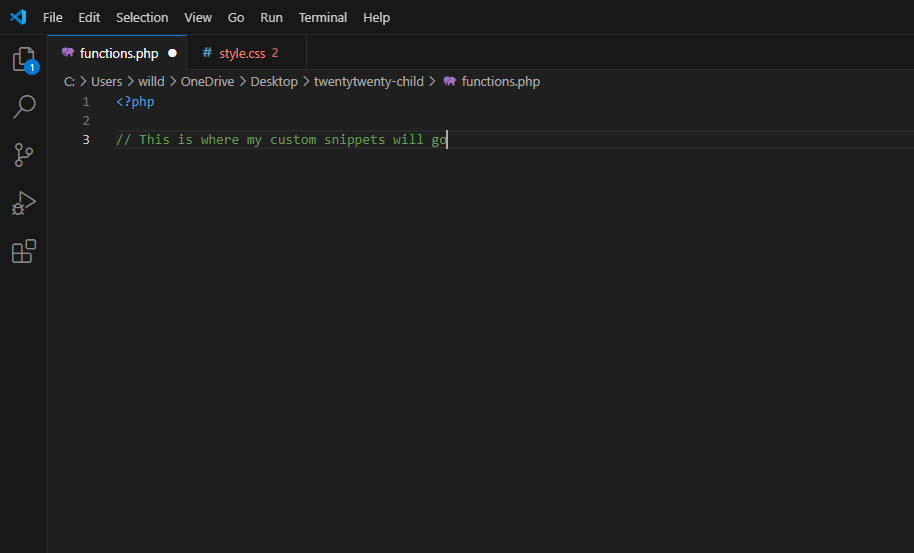Click the custom snippets comment line
The height and width of the screenshot is (553, 914).
(x=282, y=140)
